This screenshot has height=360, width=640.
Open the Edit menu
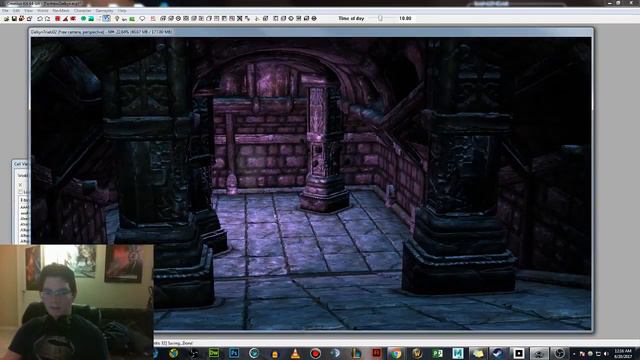17,11
